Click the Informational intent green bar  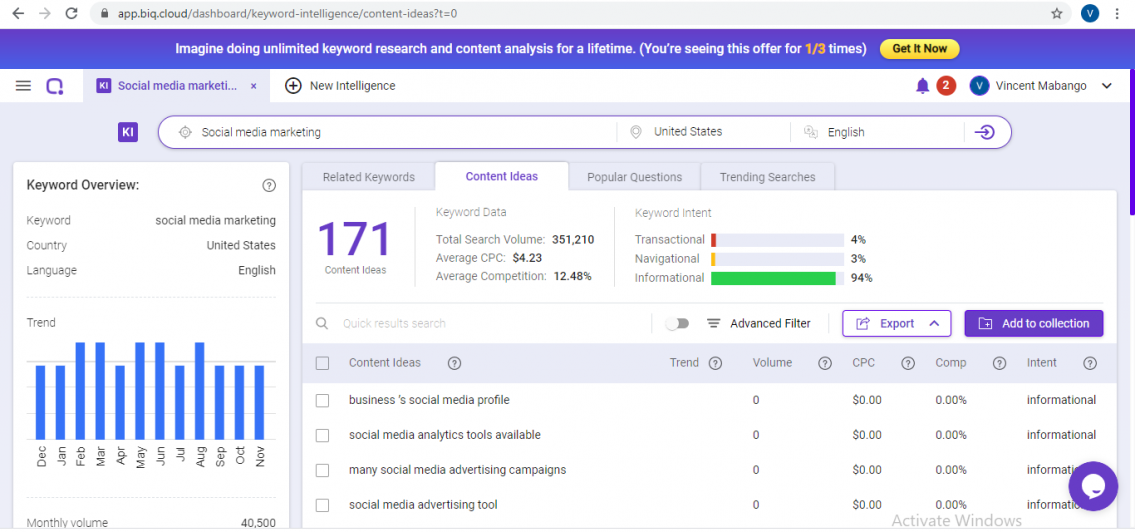tap(773, 278)
